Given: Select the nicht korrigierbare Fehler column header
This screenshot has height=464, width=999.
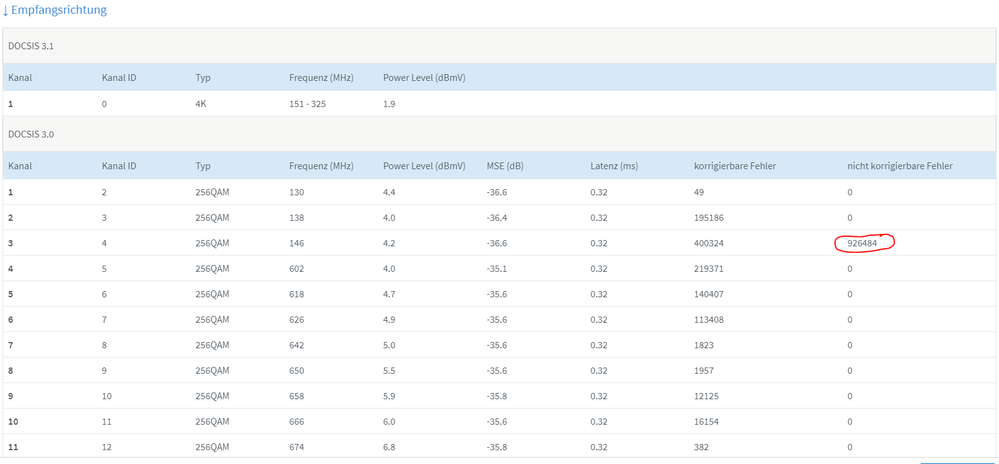Looking at the screenshot, I should (899, 166).
